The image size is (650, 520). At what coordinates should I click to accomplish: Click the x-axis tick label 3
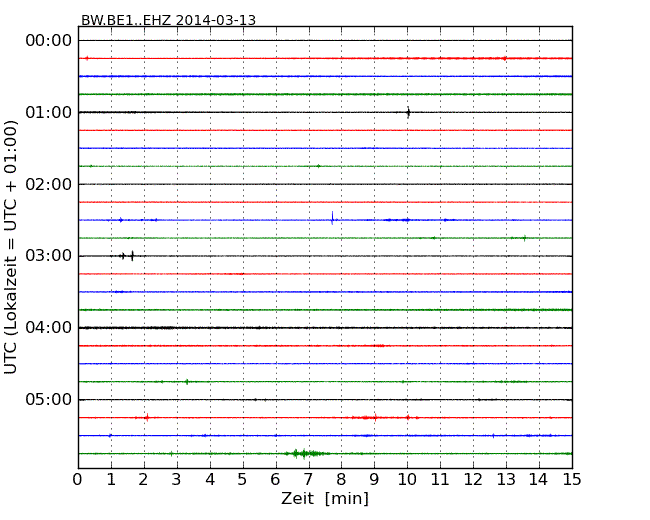[x=177, y=479]
